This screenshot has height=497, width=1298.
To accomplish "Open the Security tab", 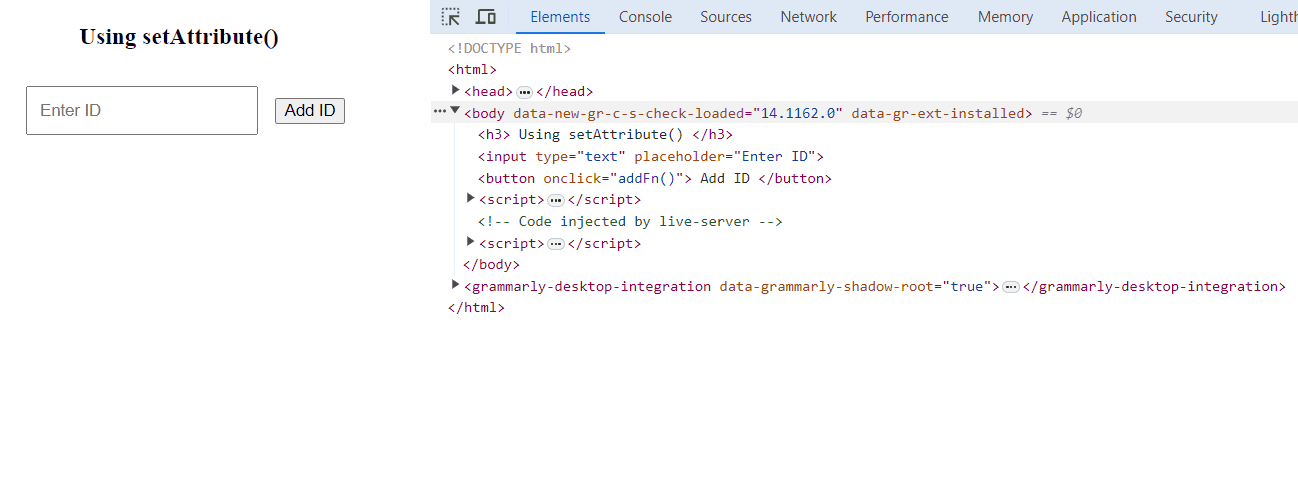I will coord(1191,17).
